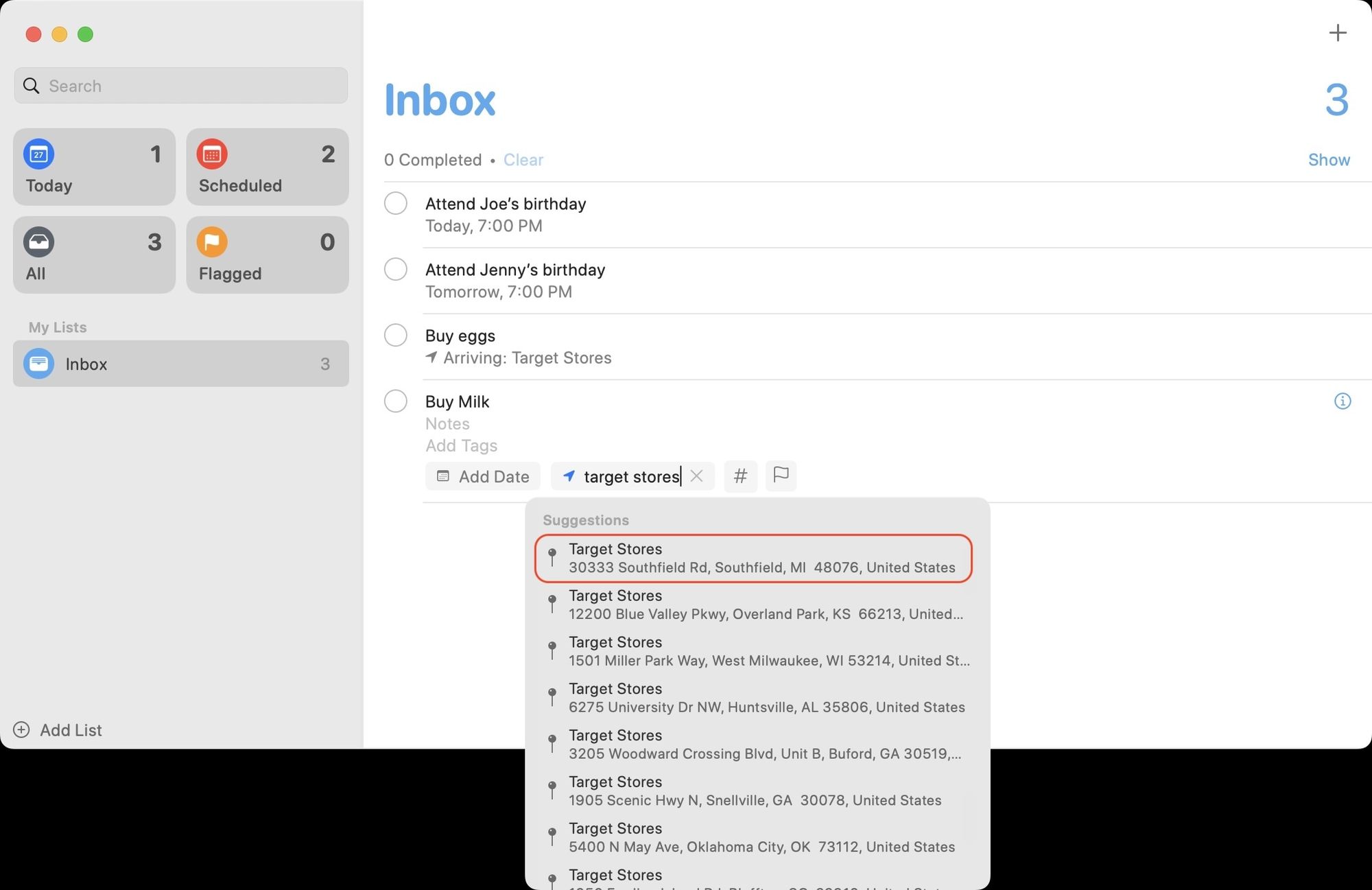The width and height of the screenshot is (1372, 890).
Task: Click the flag icon for Buy Milk
Action: tap(781, 476)
